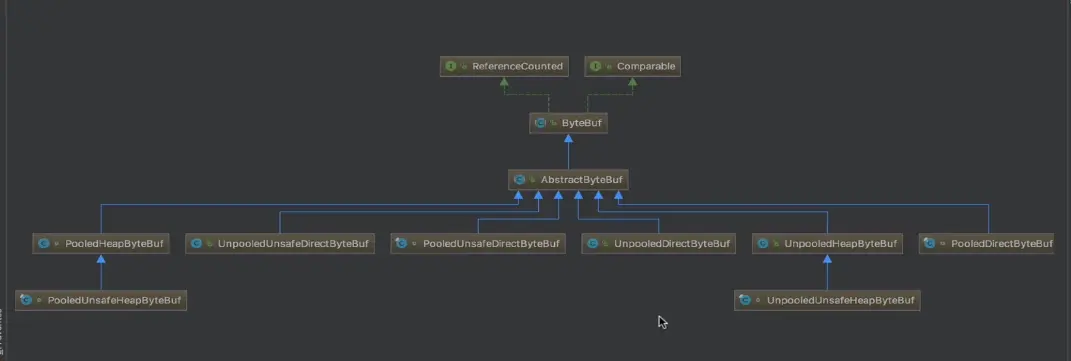This screenshot has height=361, width=1071.
Task: Click the class icon of UnpooledDirectByteBuf
Action: tap(593, 244)
